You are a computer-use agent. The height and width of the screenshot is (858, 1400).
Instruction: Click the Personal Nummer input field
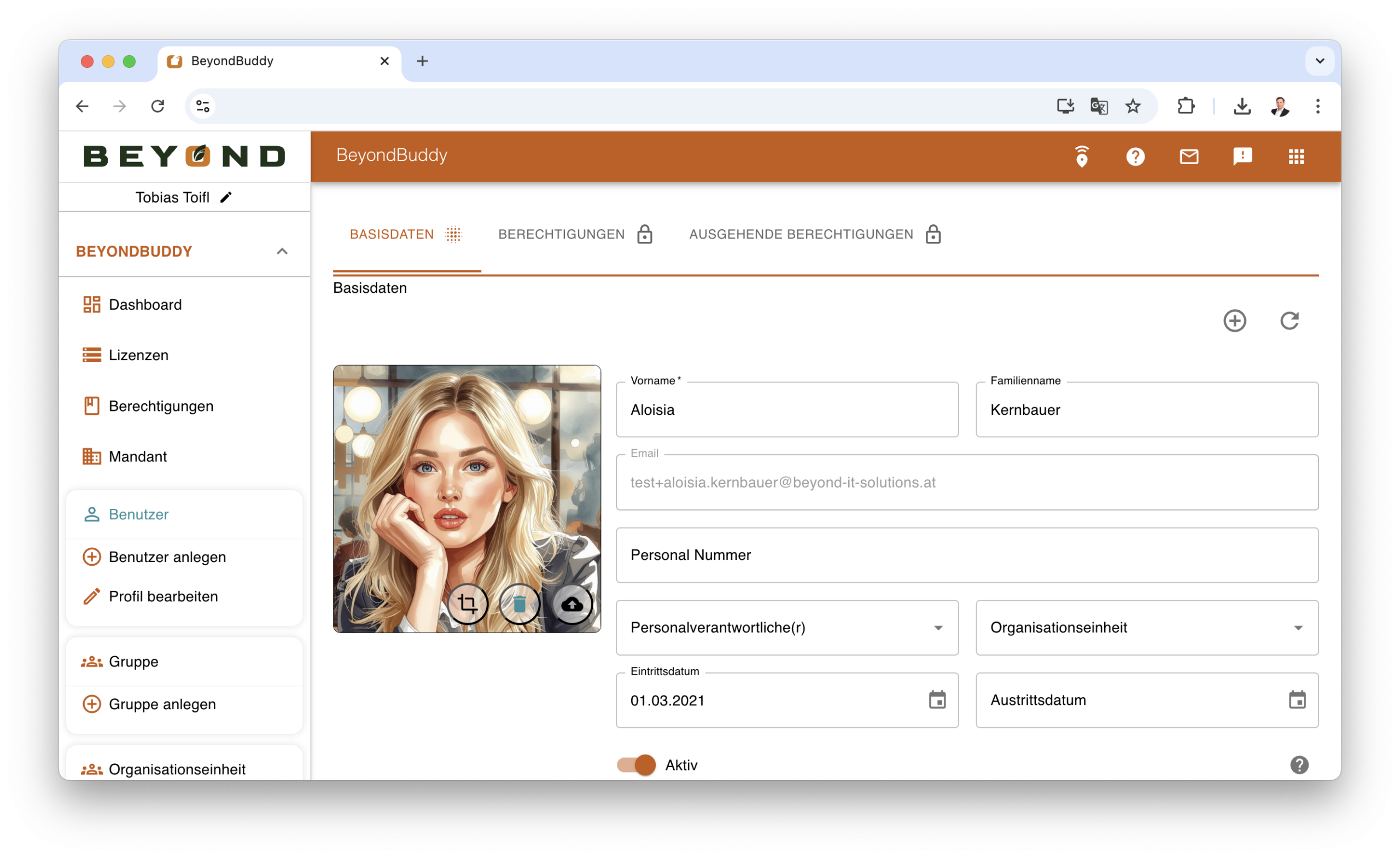point(966,555)
